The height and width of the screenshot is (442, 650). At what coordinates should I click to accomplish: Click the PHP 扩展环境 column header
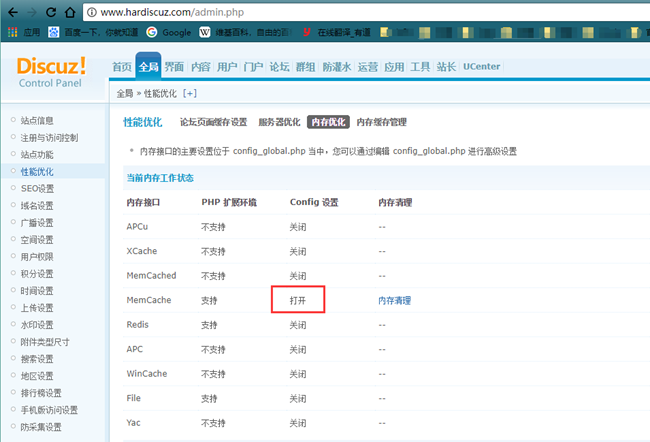[x=229, y=202]
